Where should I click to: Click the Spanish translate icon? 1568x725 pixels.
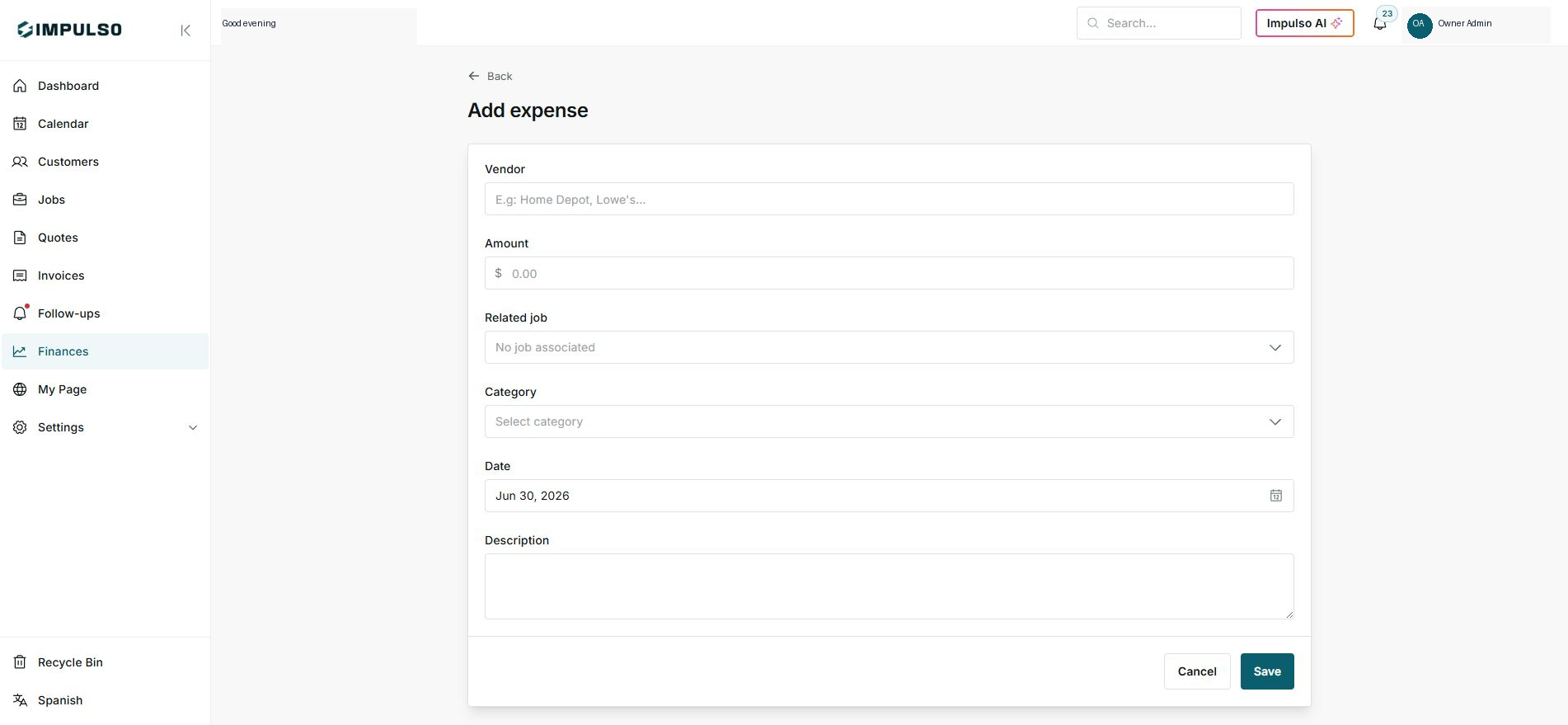pyautogui.click(x=20, y=700)
